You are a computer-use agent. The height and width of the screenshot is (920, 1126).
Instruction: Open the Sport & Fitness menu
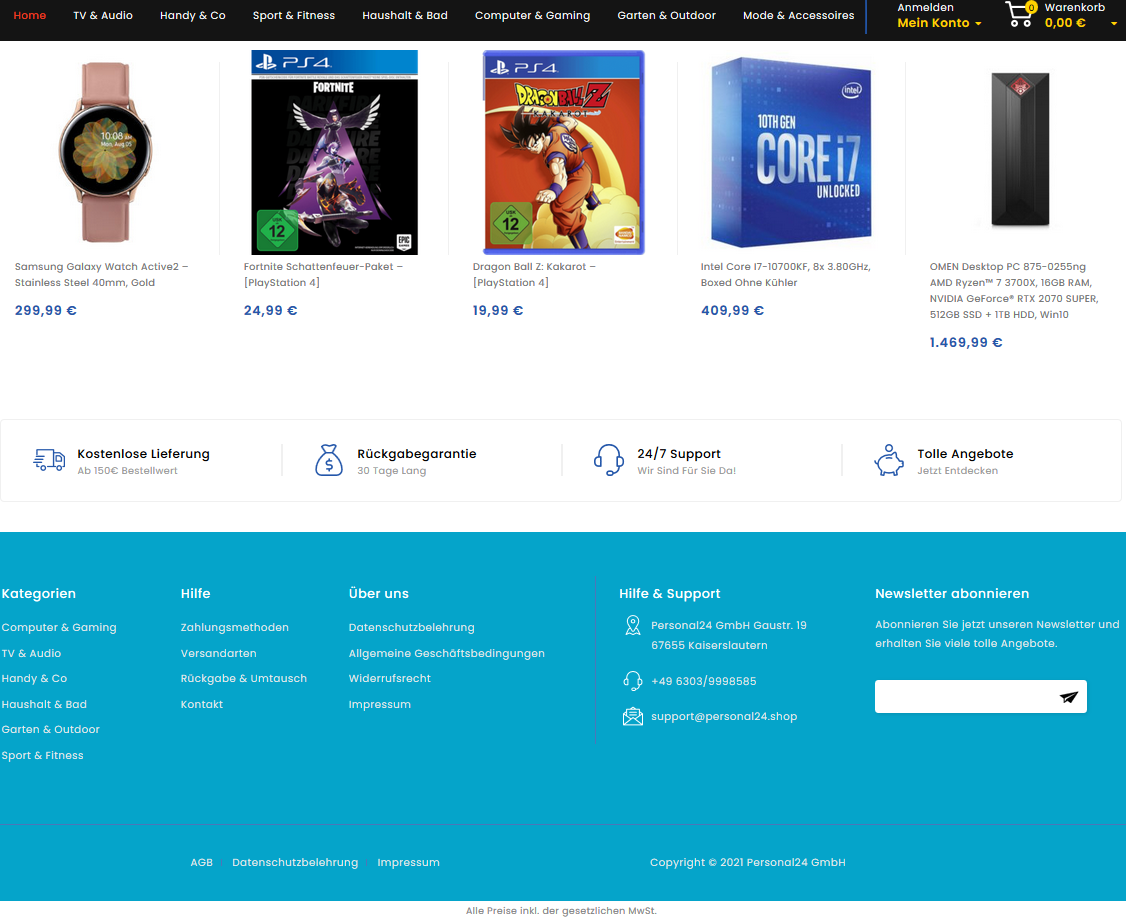point(294,15)
